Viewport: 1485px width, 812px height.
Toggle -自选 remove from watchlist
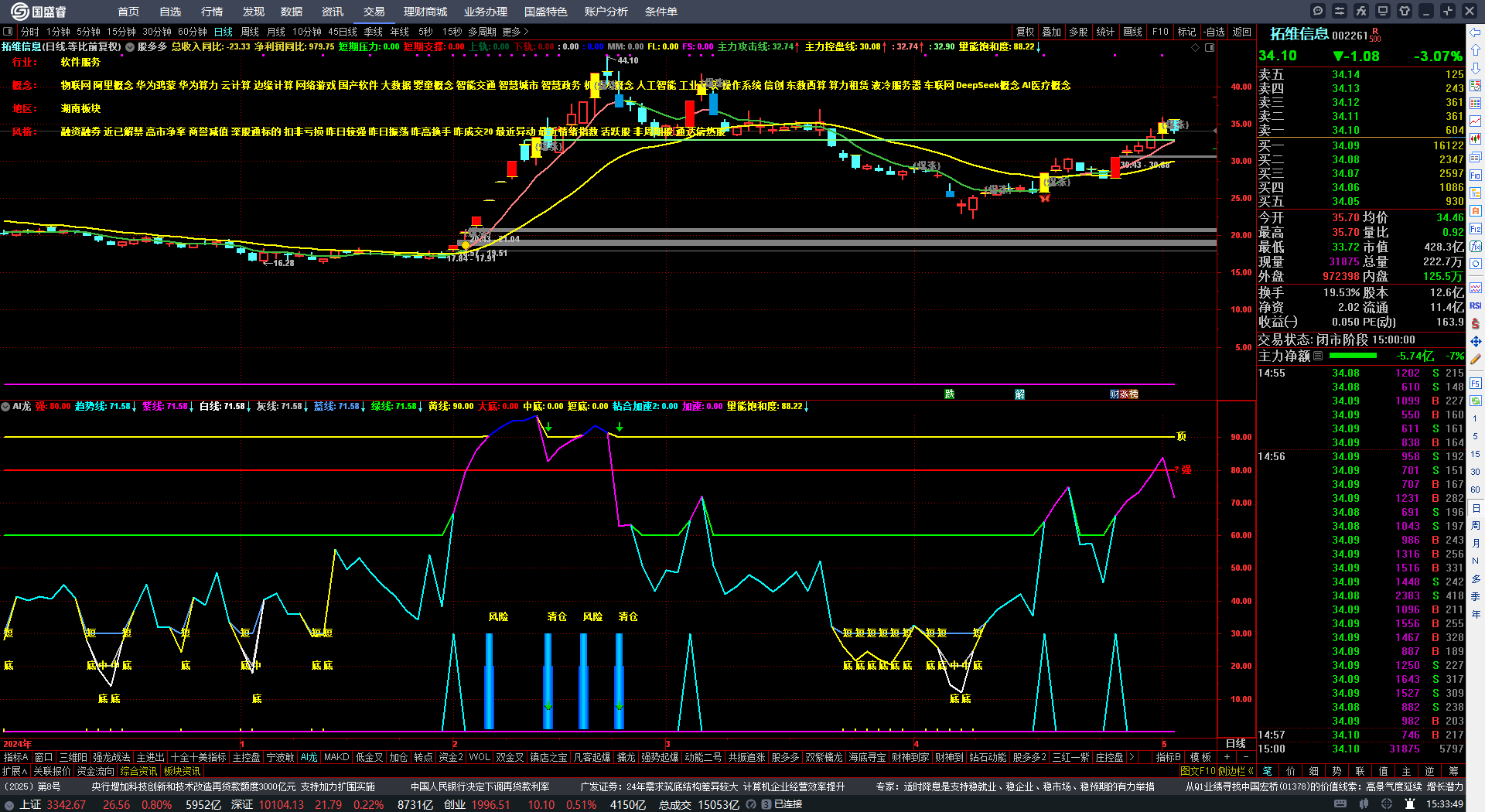coord(1214,32)
